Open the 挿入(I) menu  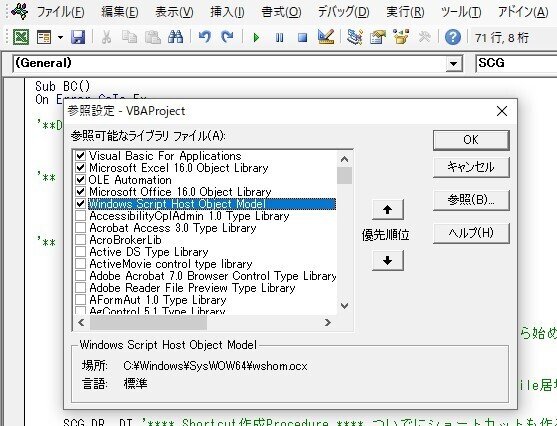coord(227,12)
